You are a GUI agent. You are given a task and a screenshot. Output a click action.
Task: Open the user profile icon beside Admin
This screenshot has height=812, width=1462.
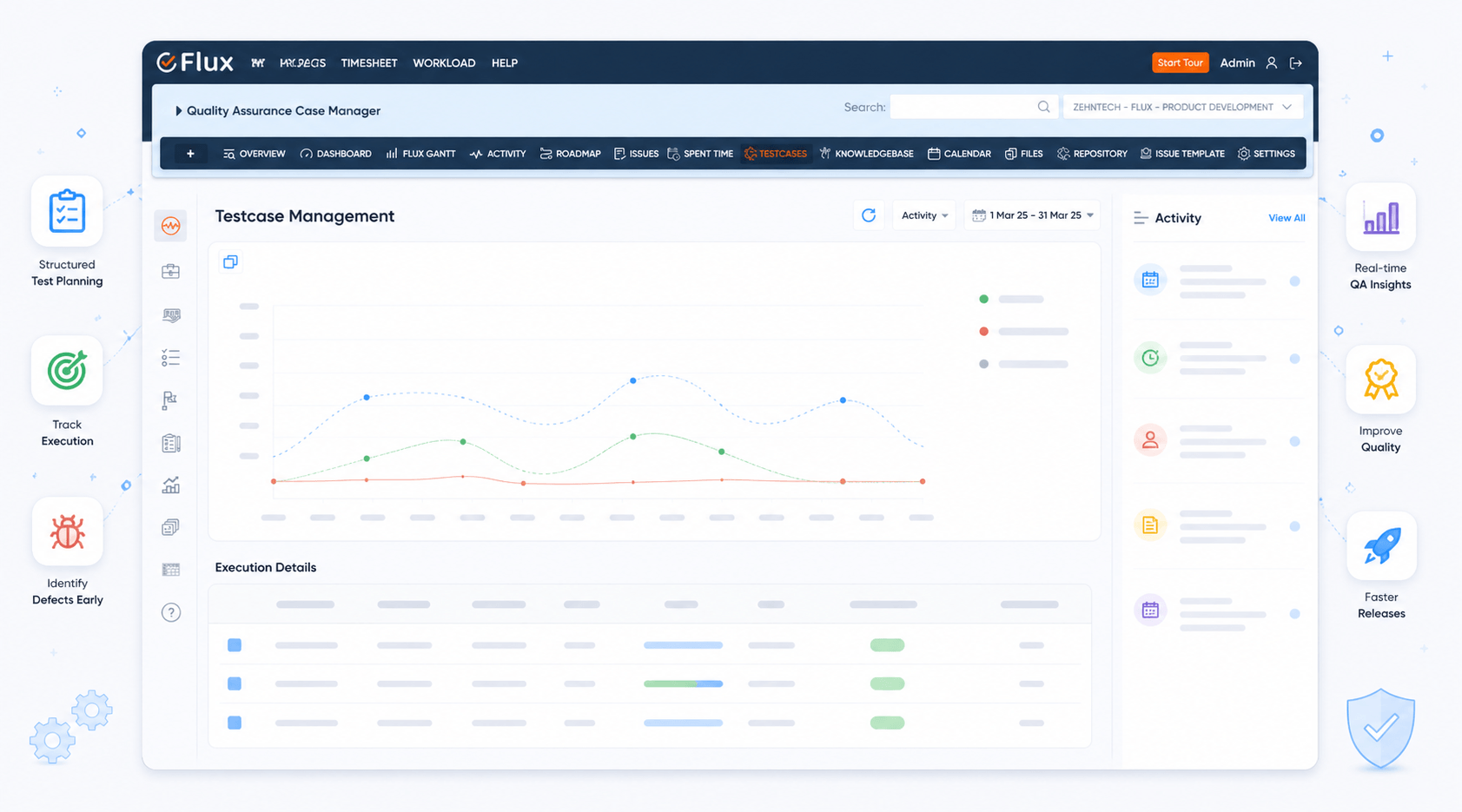(x=1271, y=63)
